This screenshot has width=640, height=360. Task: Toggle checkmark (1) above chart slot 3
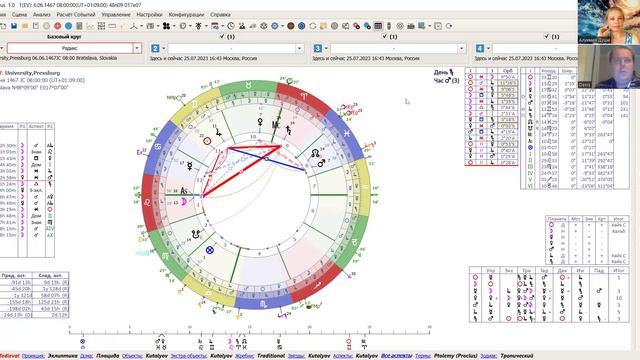pyautogui.click(x=389, y=37)
